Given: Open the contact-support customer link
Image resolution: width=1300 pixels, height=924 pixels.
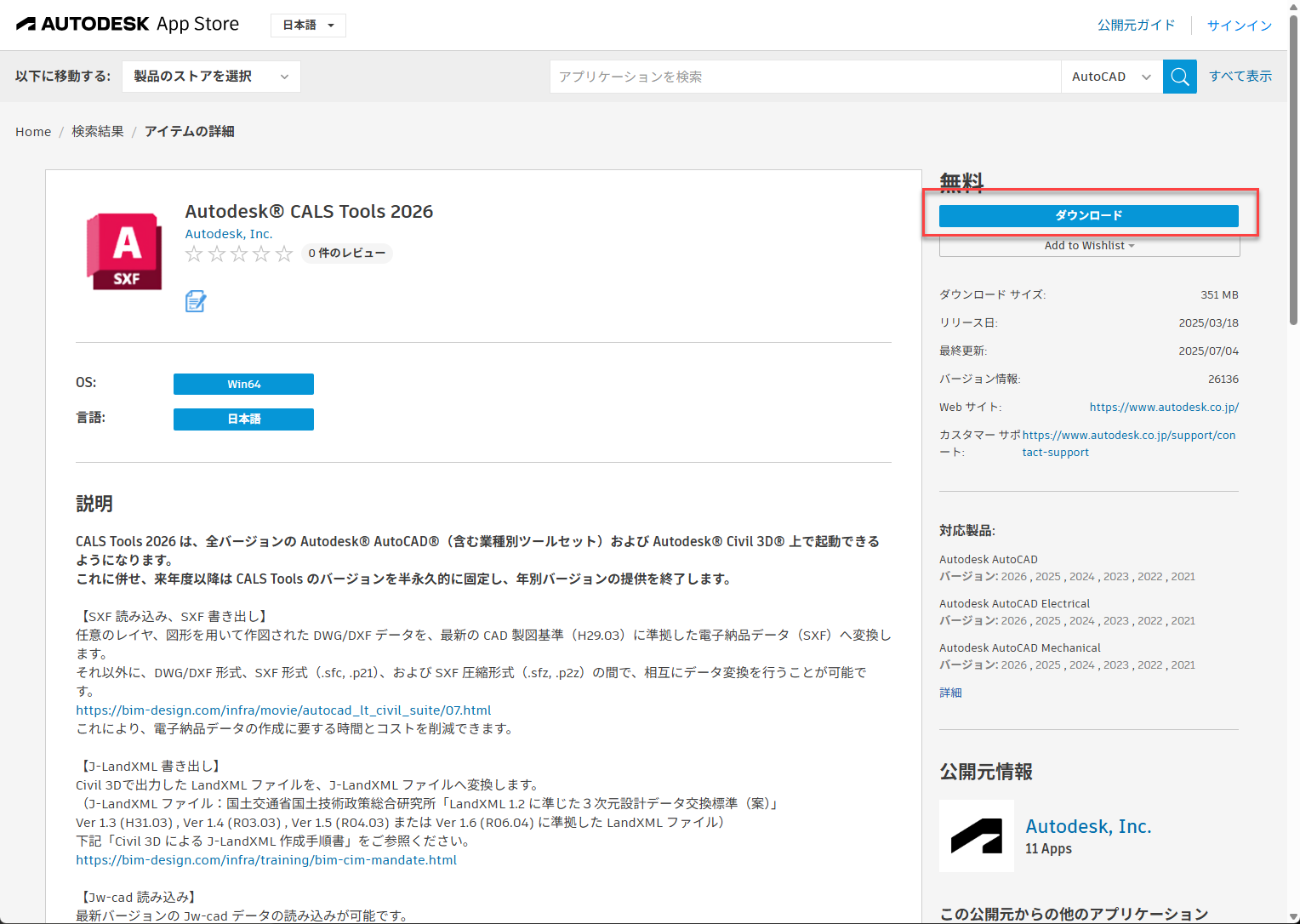Looking at the screenshot, I should [x=1129, y=443].
